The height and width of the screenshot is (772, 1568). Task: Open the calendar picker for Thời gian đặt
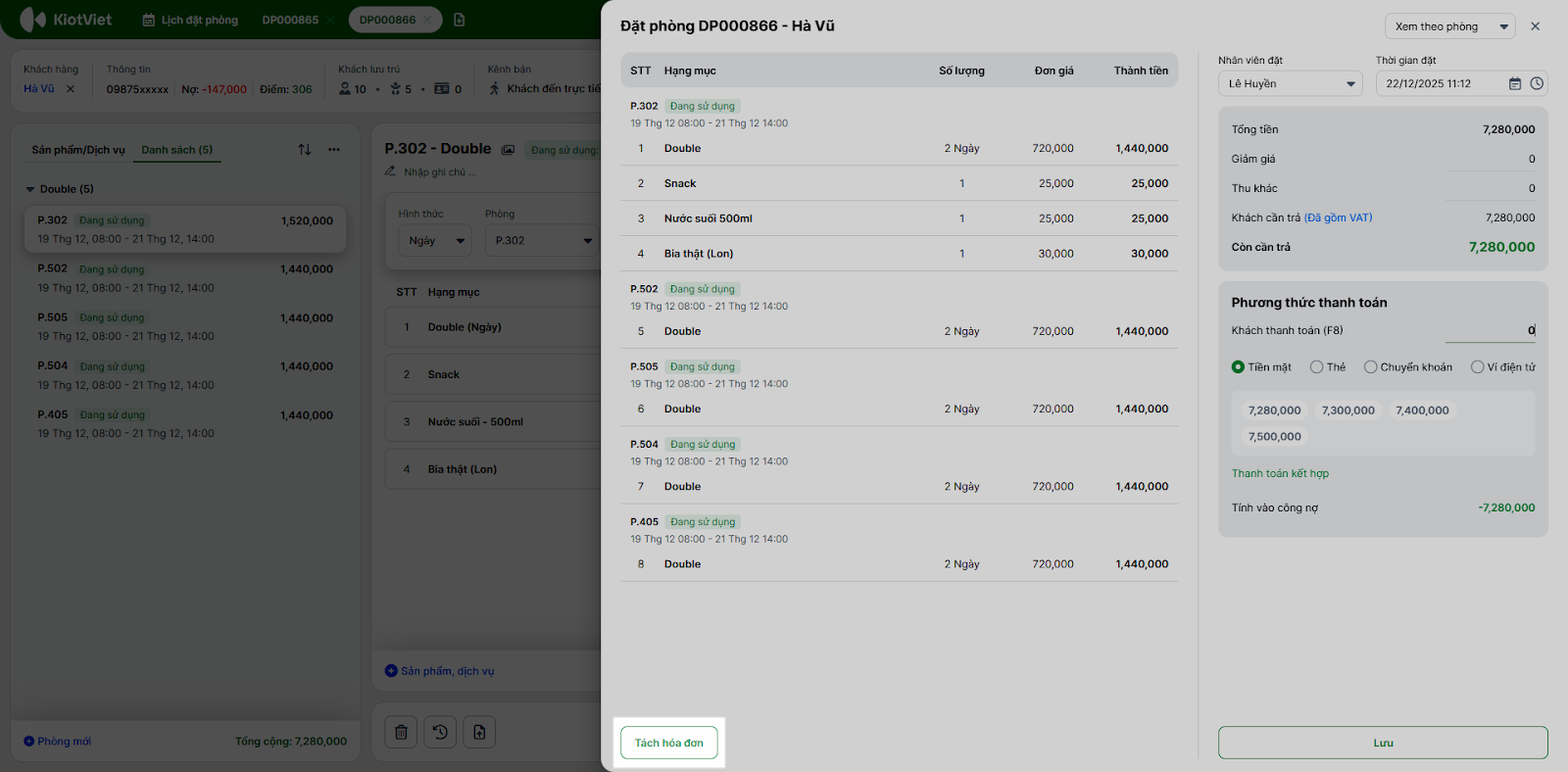(x=1515, y=84)
